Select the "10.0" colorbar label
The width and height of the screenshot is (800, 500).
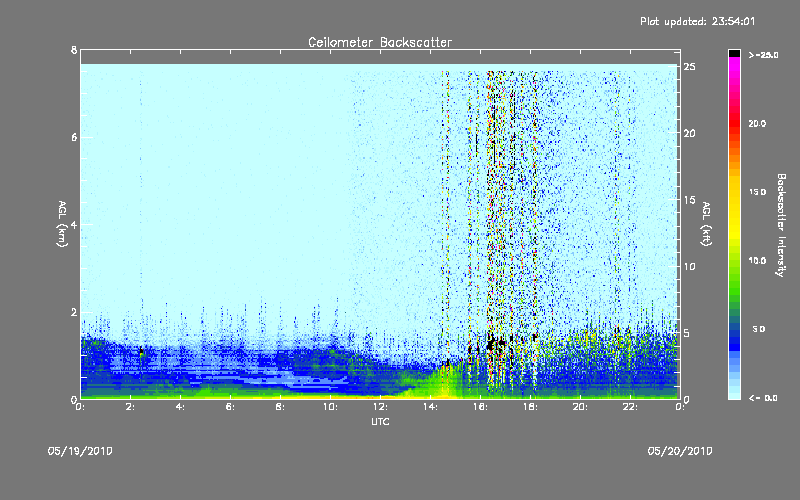tap(758, 260)
